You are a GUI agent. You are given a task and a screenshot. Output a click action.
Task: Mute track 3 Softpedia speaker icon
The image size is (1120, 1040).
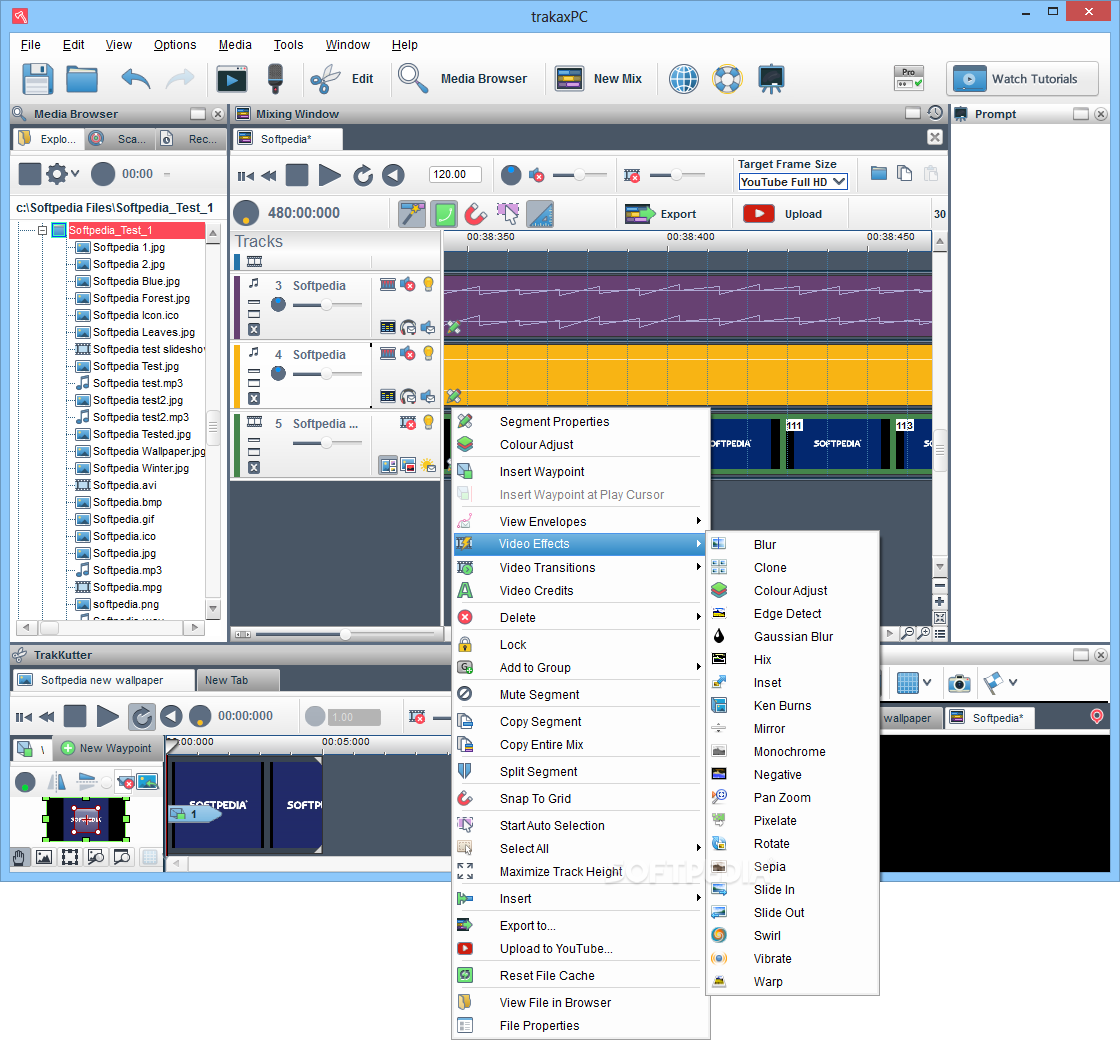point(408,284)
